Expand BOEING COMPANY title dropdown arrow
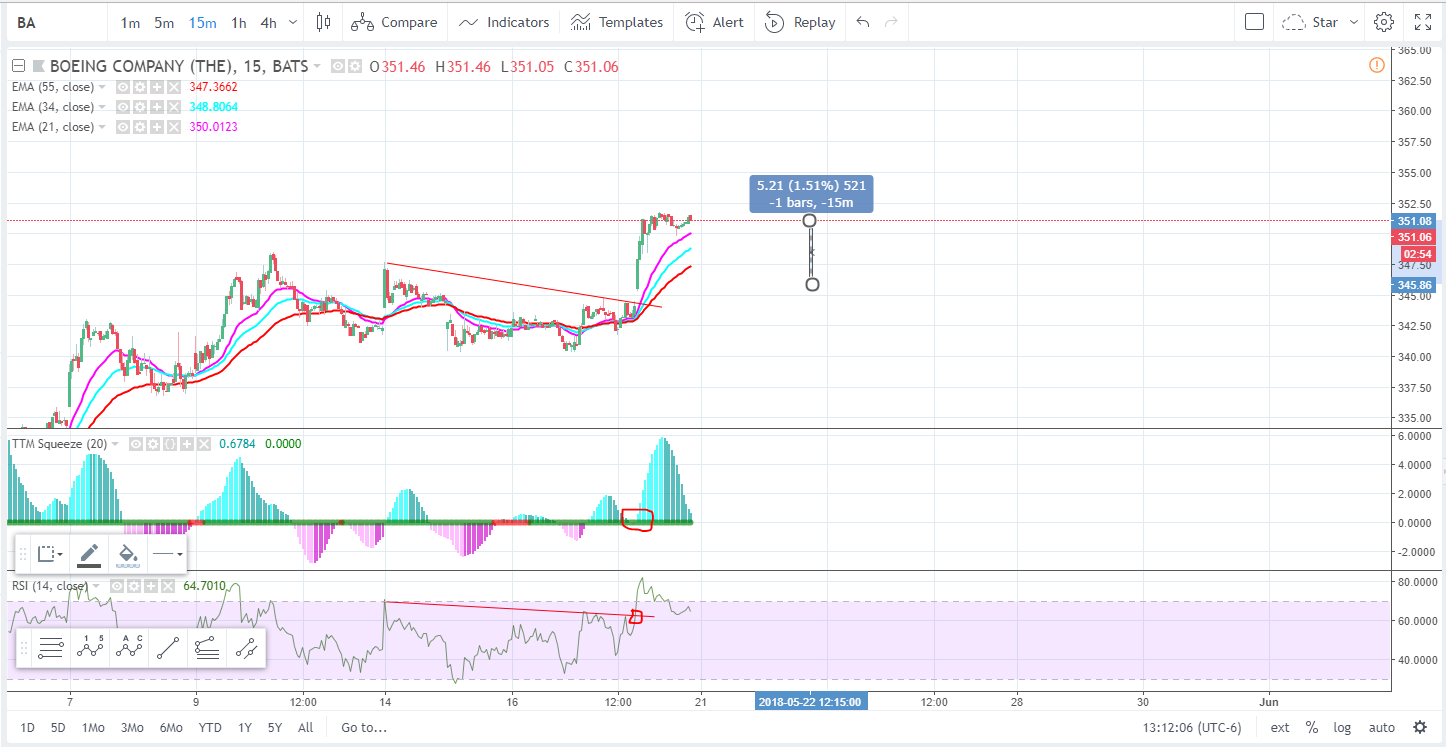 tap(317, 66)
